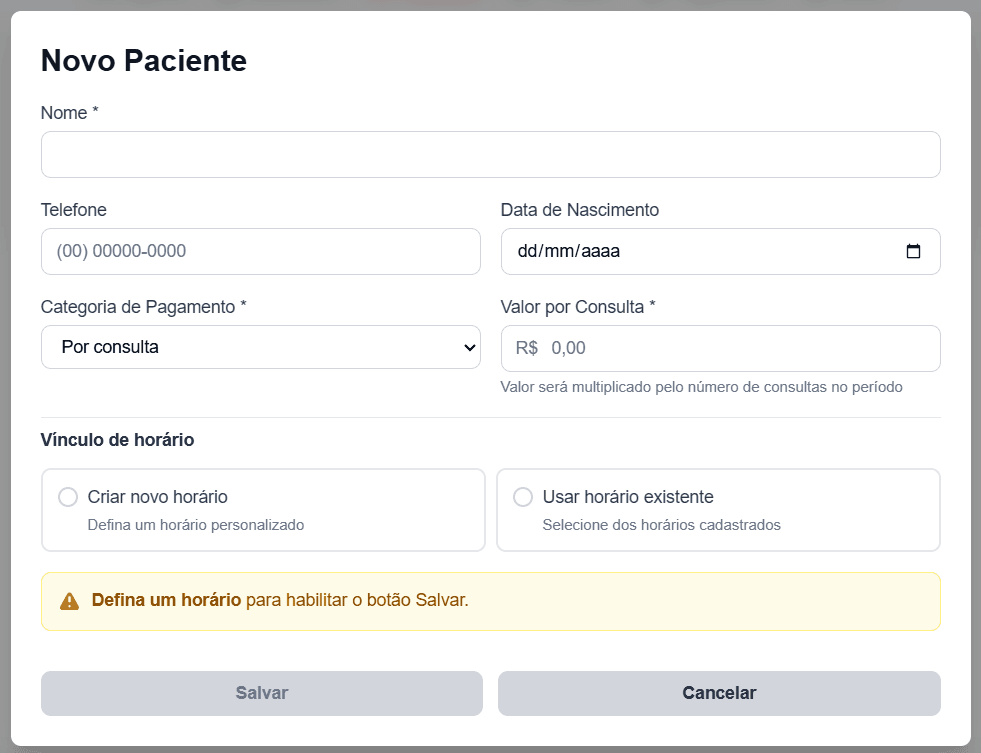Click the Telefone phone number field

click(x=260, y=251)
